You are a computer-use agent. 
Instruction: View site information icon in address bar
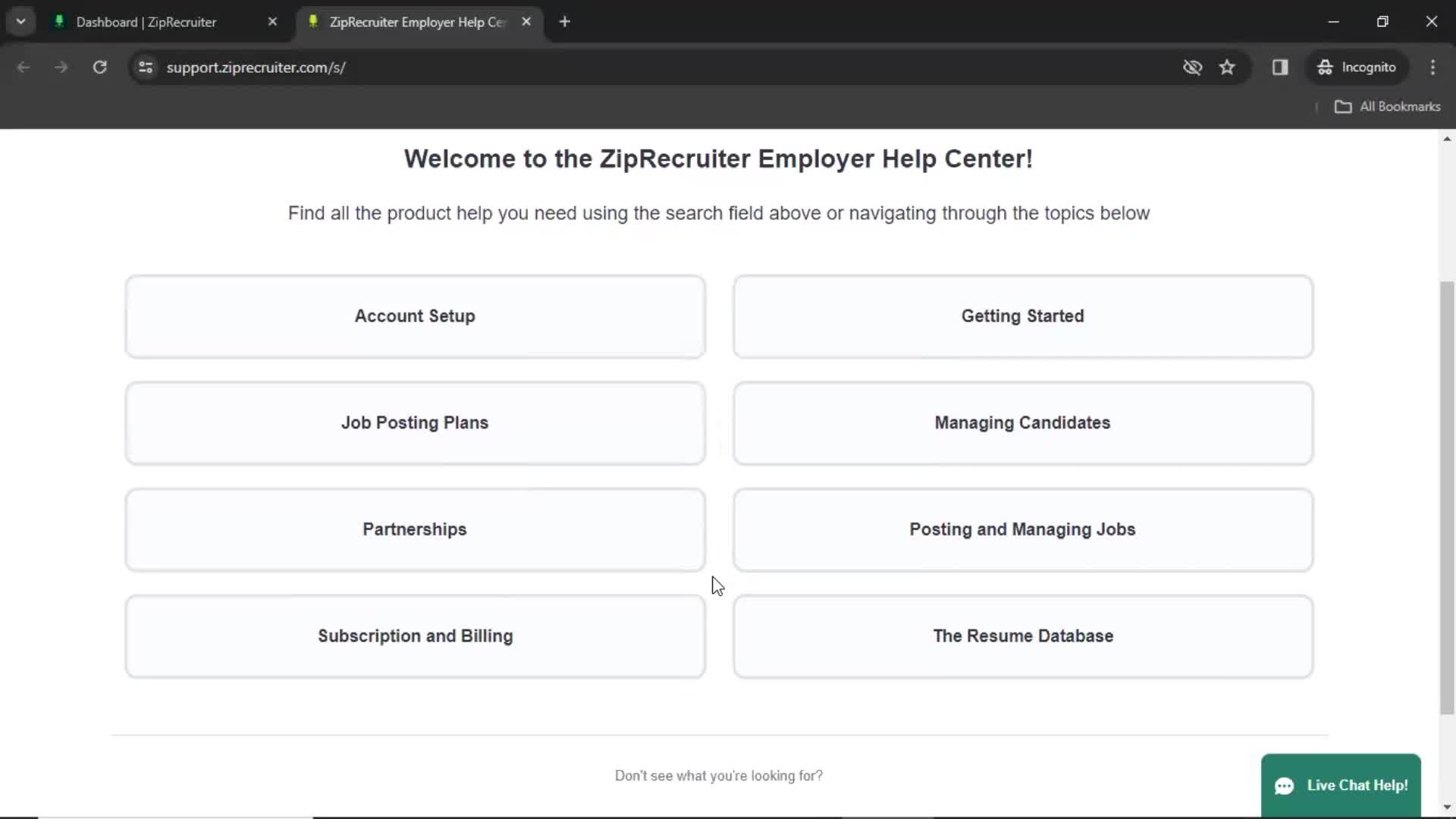[x=146, y=67]
